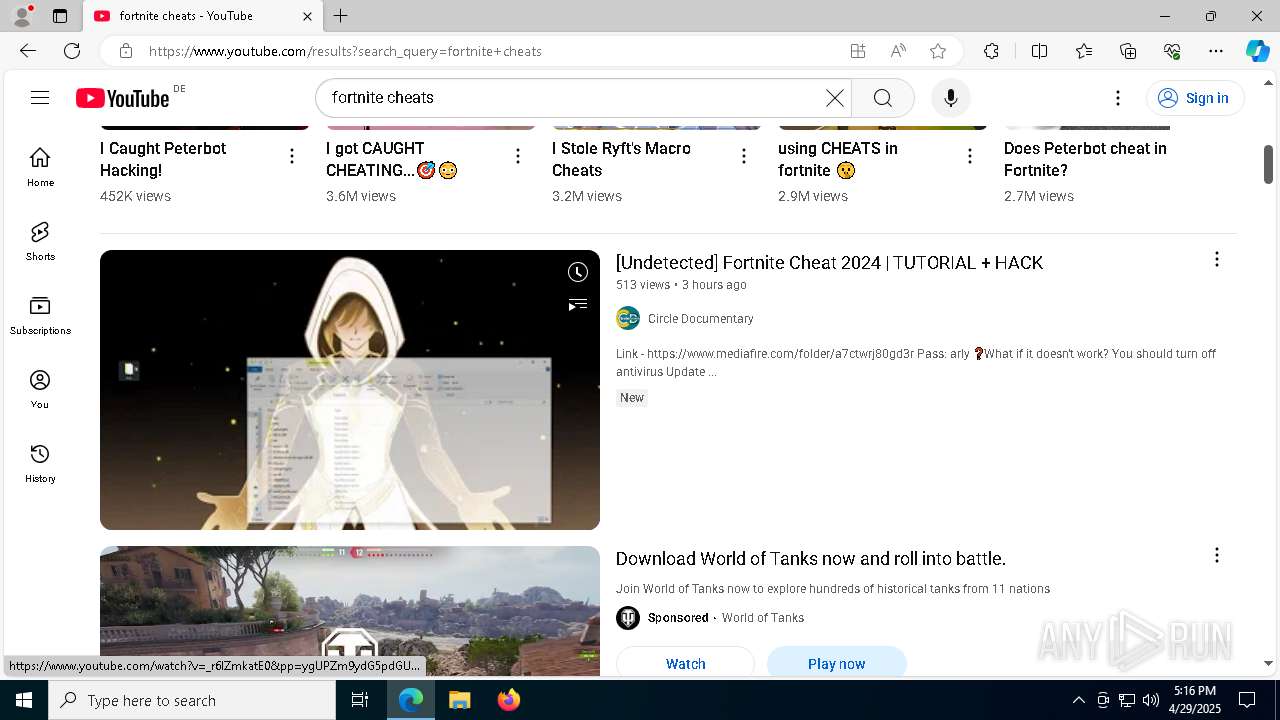Open options for 'using CHEATS in fortnite'
This screenshot has width=1280, height=720.
coord(970,156)
